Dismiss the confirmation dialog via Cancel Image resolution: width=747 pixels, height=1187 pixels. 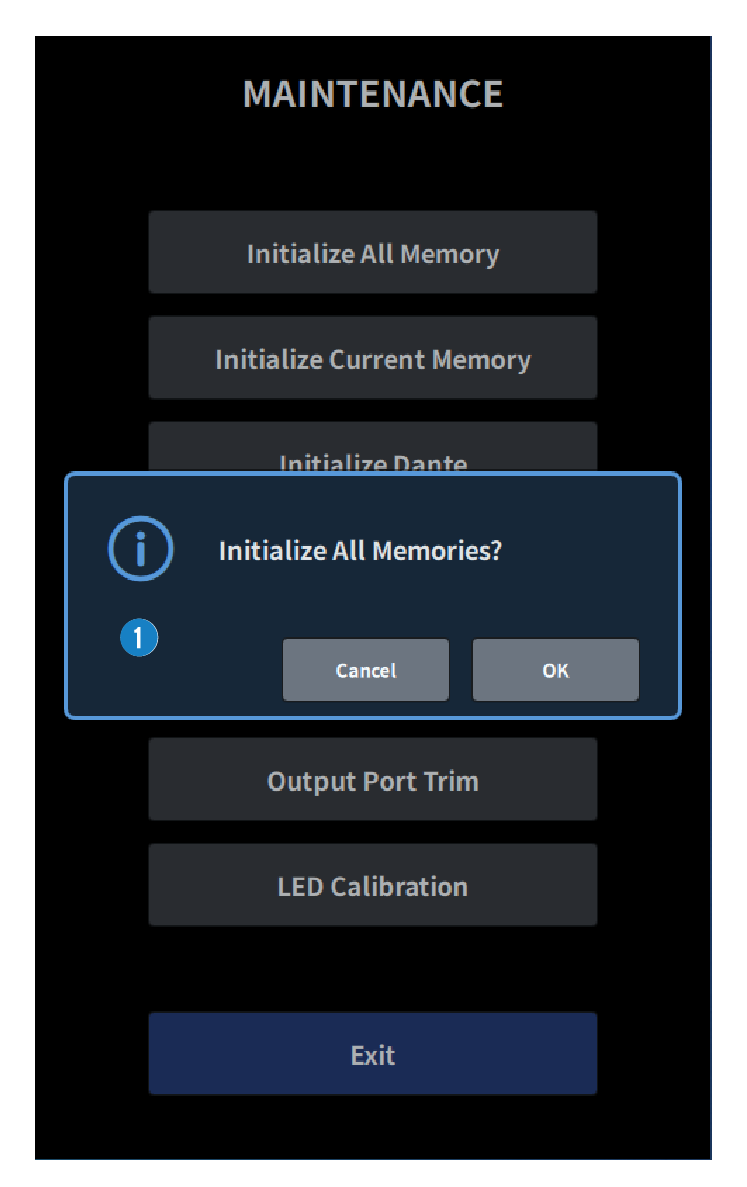(x=365, y=670)
